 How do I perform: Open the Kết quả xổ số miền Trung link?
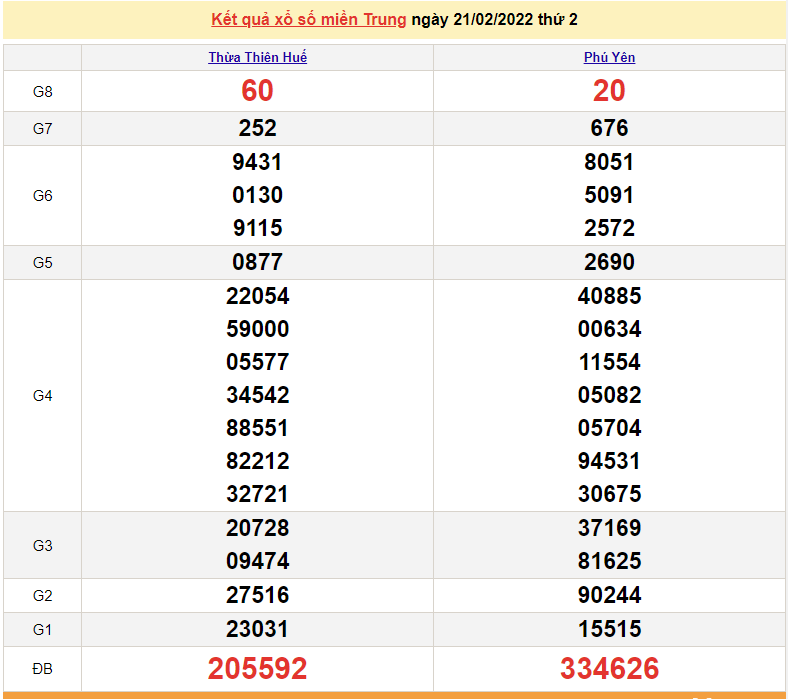coord(309,20)
